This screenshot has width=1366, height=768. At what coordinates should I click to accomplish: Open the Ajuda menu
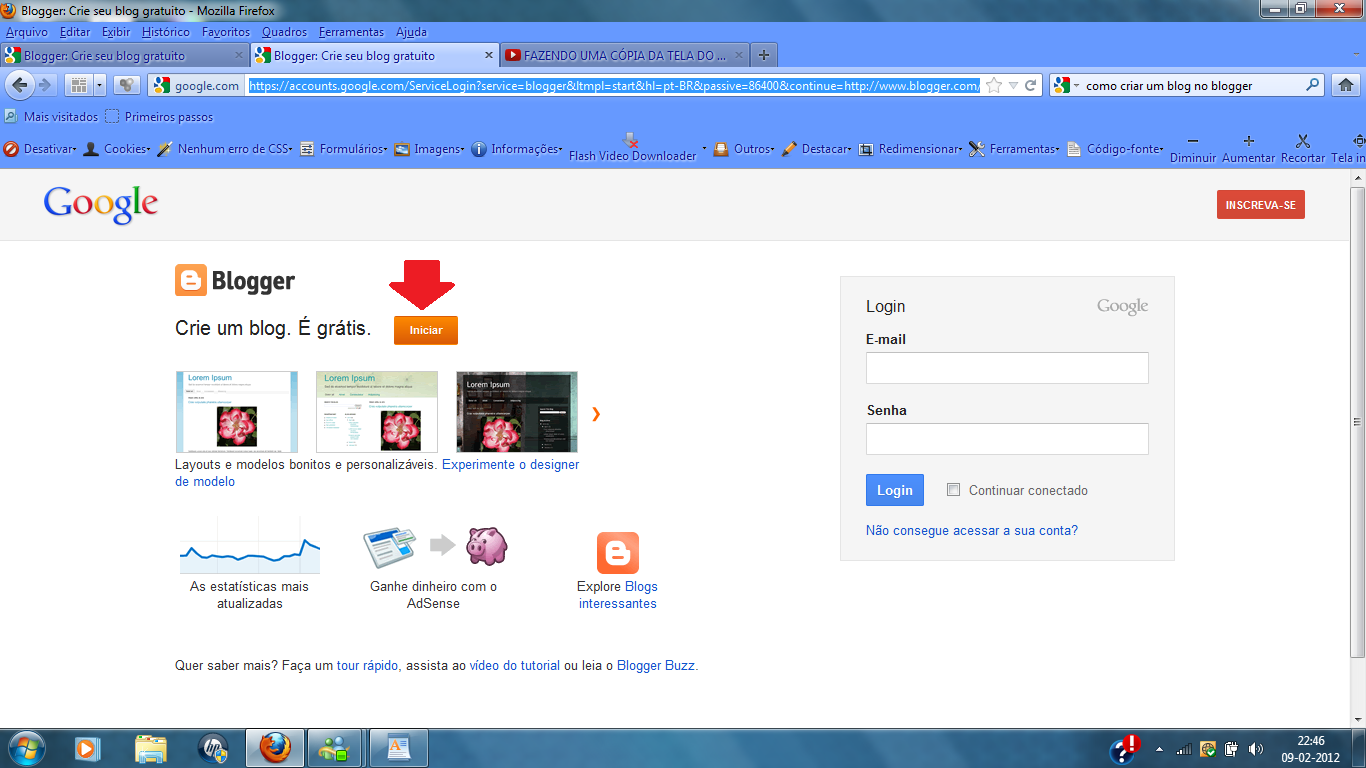tap(411, 32)
